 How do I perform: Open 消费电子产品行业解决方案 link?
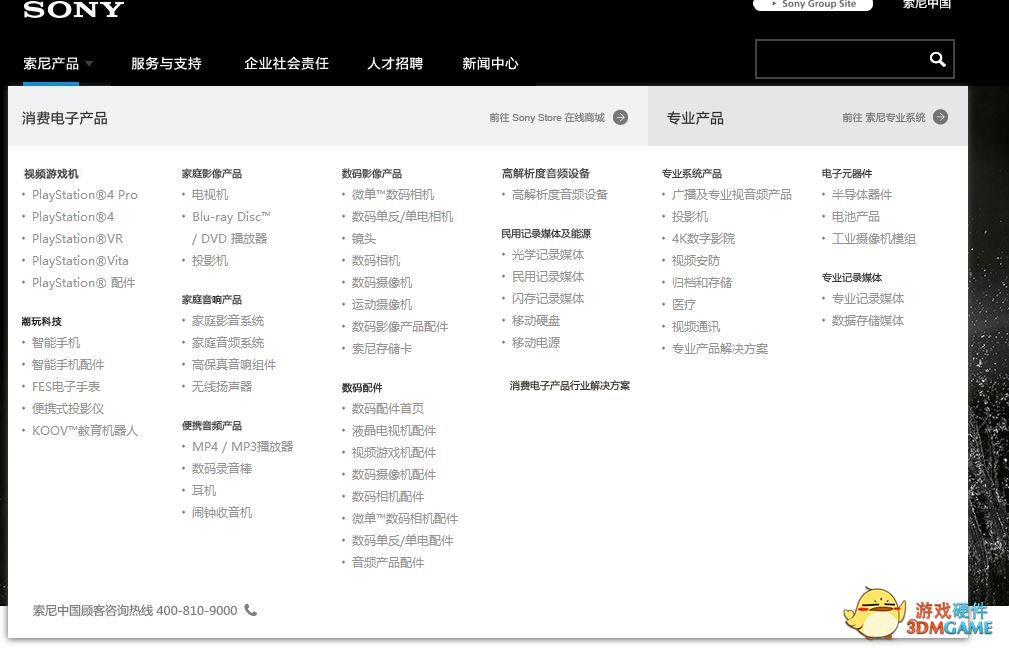coord(569,385)
